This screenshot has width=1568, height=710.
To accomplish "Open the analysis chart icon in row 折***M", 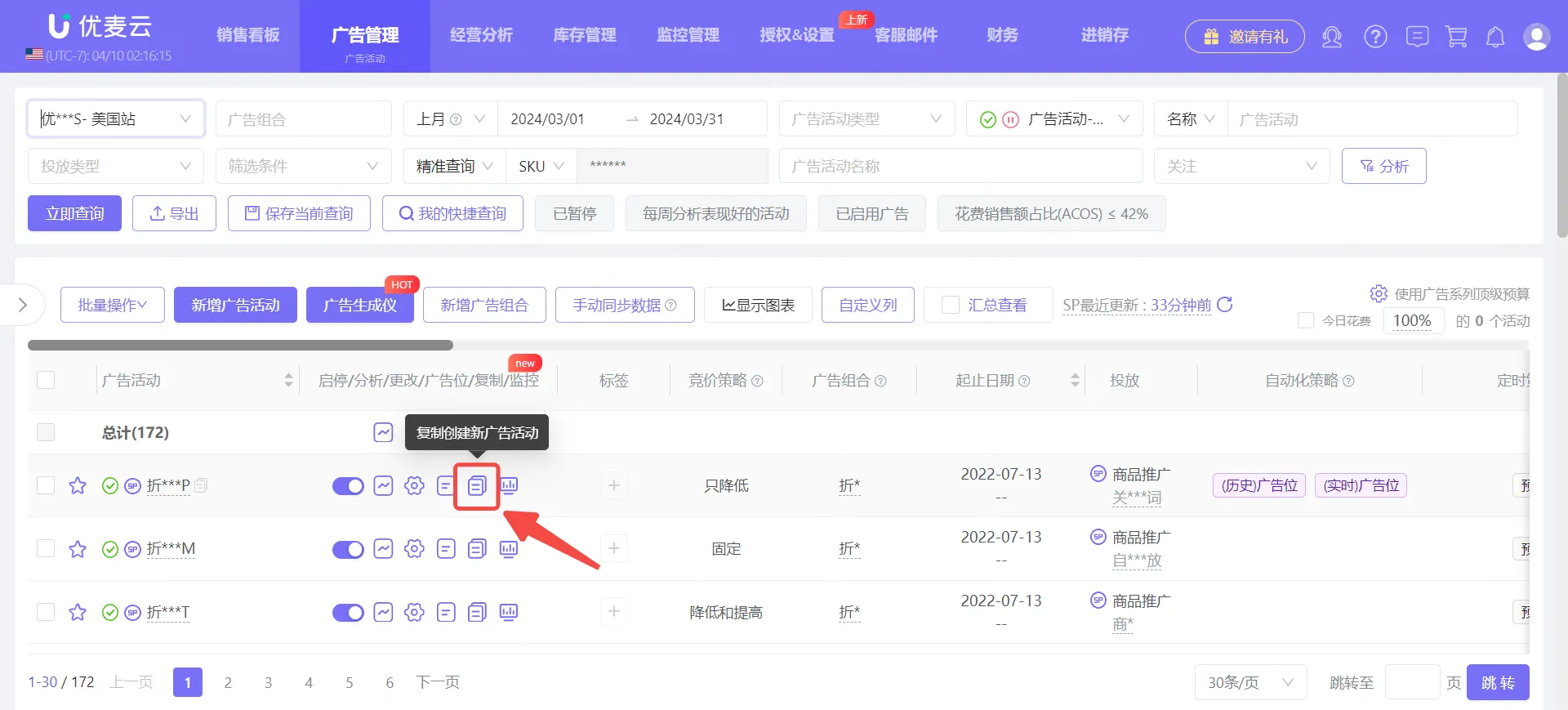I will coord(383,549).
